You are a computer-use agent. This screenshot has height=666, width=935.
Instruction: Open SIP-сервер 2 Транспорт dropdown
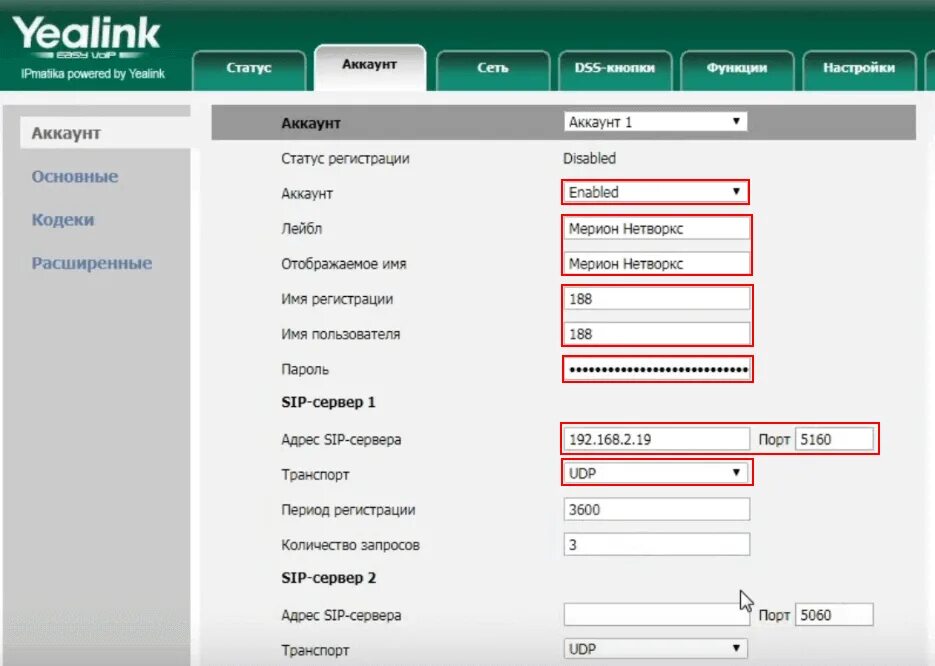click(655, 649)
